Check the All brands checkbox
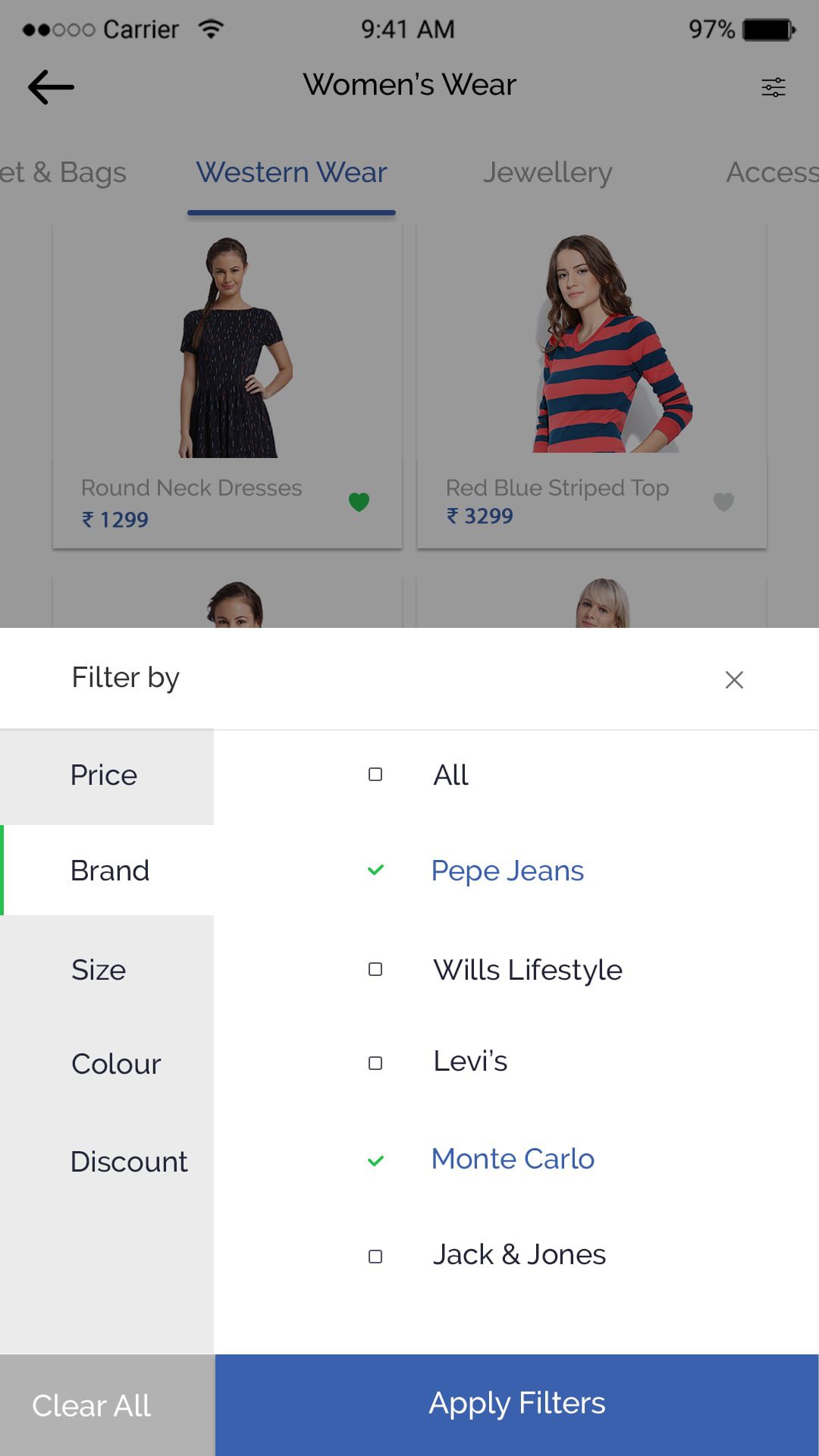 (375, 774)
